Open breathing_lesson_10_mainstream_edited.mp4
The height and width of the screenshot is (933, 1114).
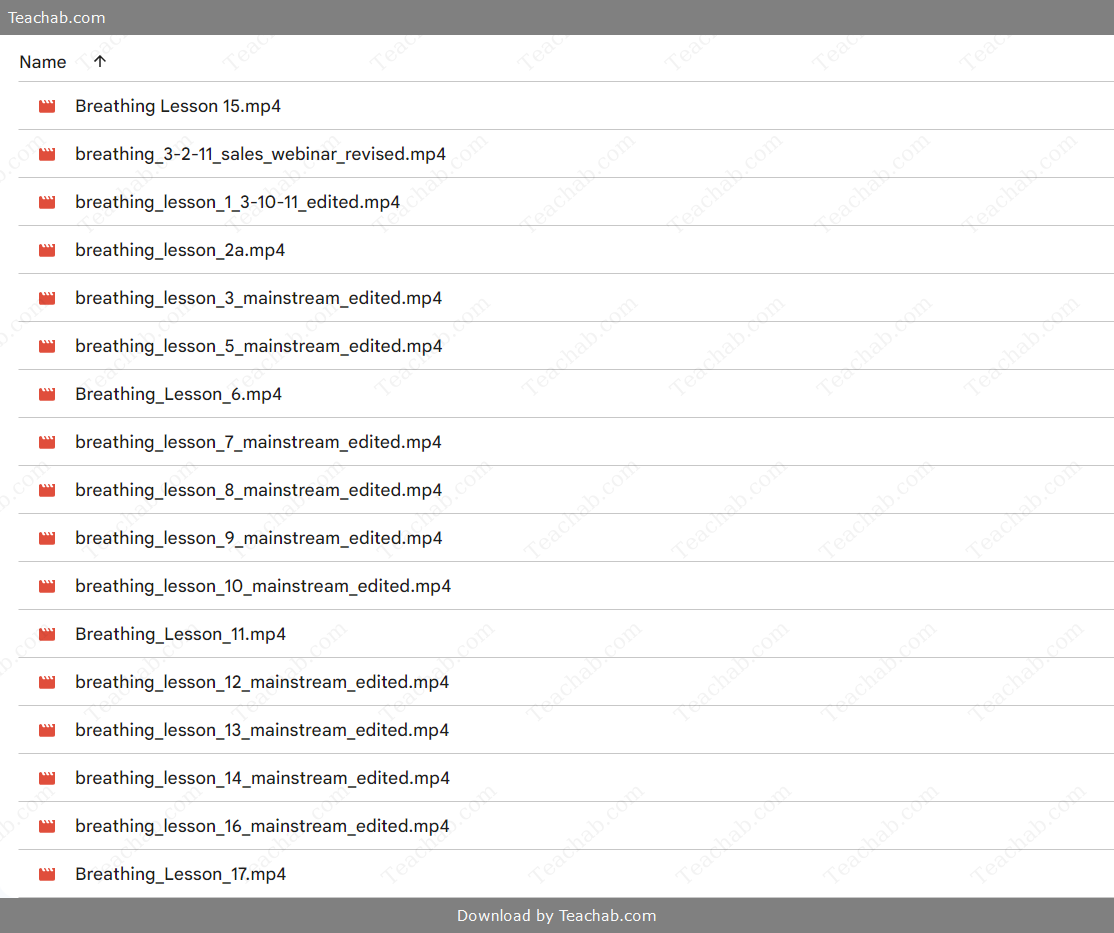click(263, 586)
